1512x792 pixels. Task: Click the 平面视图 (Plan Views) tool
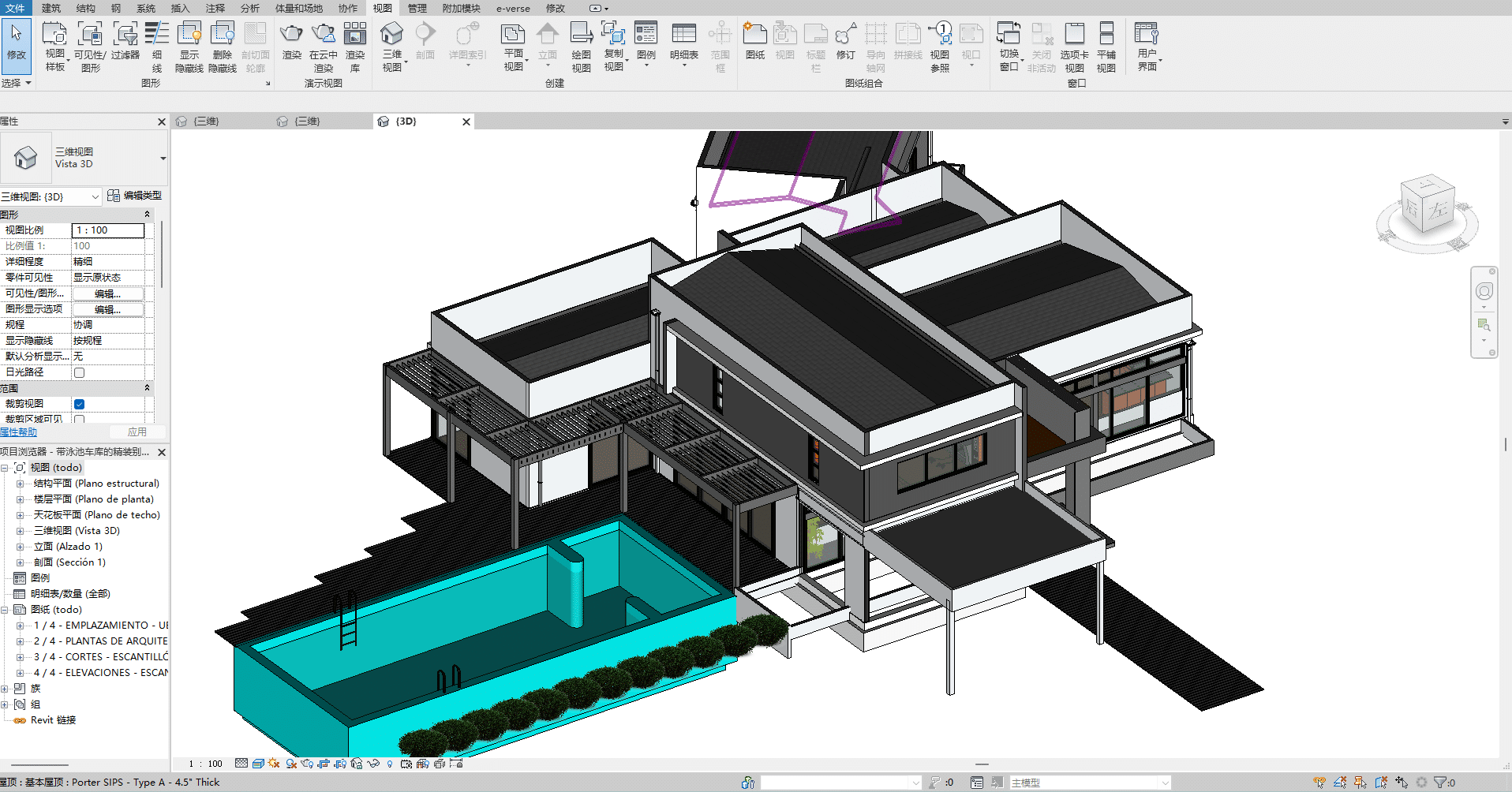[x=514, y=46]
